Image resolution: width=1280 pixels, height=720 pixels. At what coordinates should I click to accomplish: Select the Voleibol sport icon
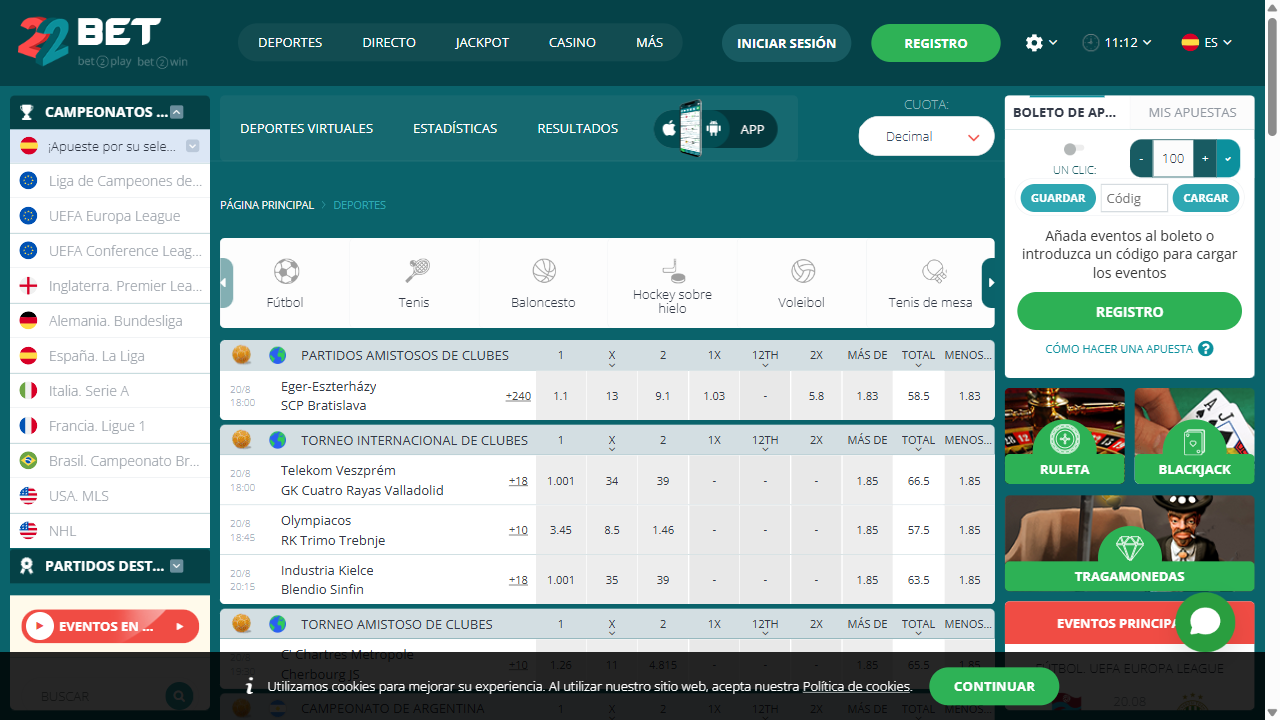tap(802, 271)
